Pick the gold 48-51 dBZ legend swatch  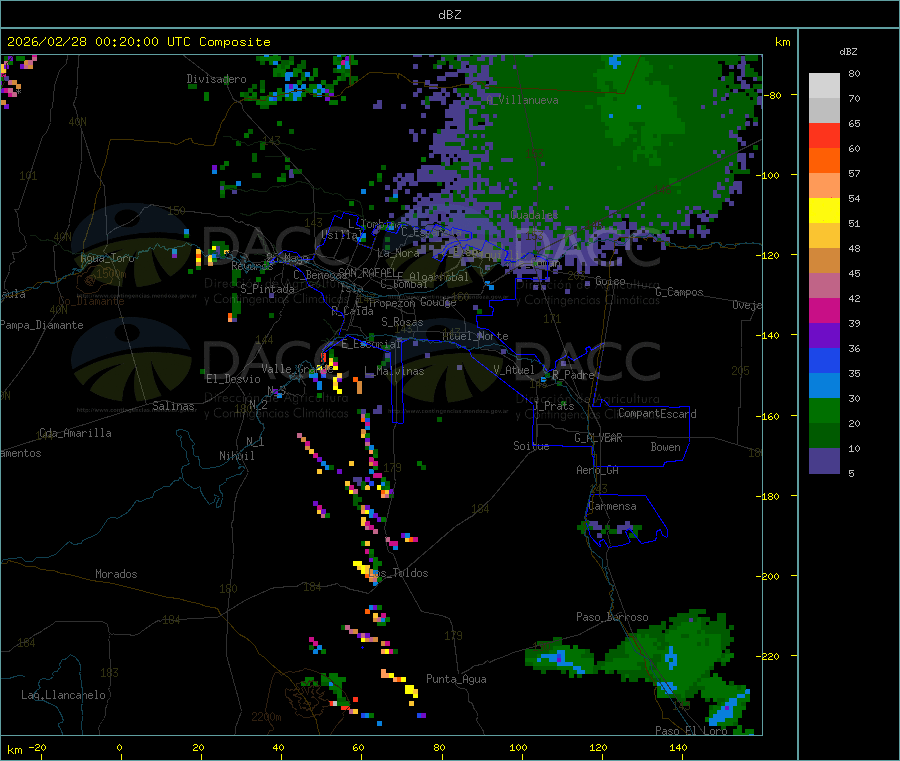click(x=824, y=236)
